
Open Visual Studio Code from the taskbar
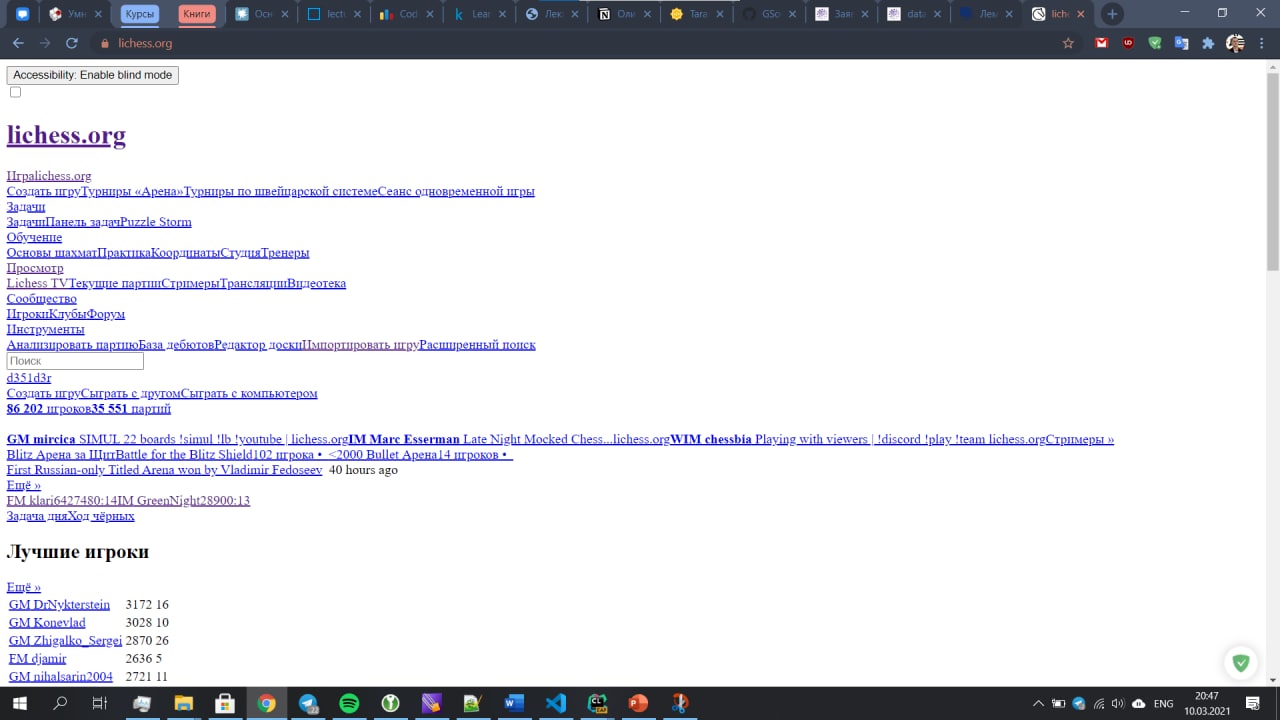click(x=556, y=703)
